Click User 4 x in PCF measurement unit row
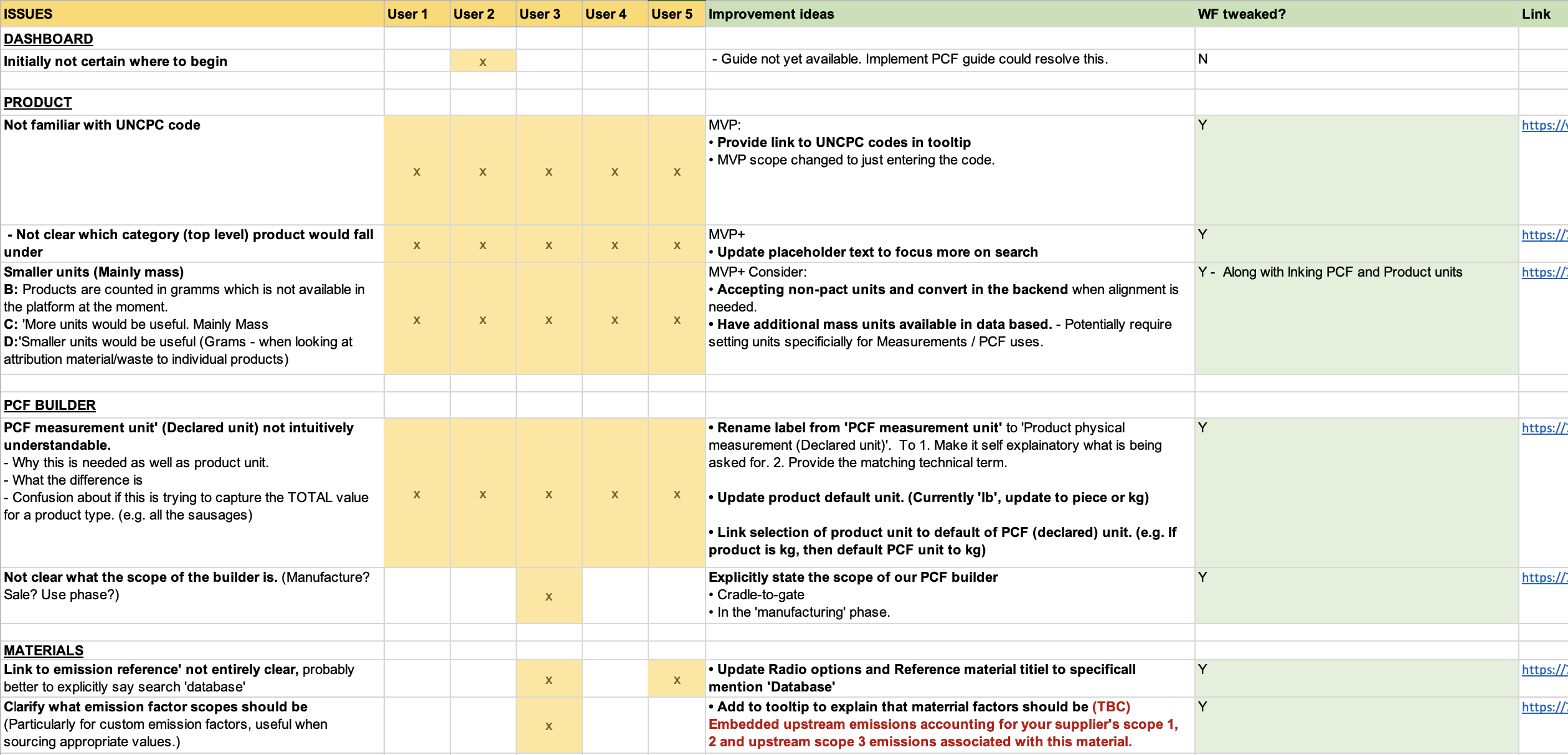This screenshot has height=755, width=1568. (x=615, y=494)
